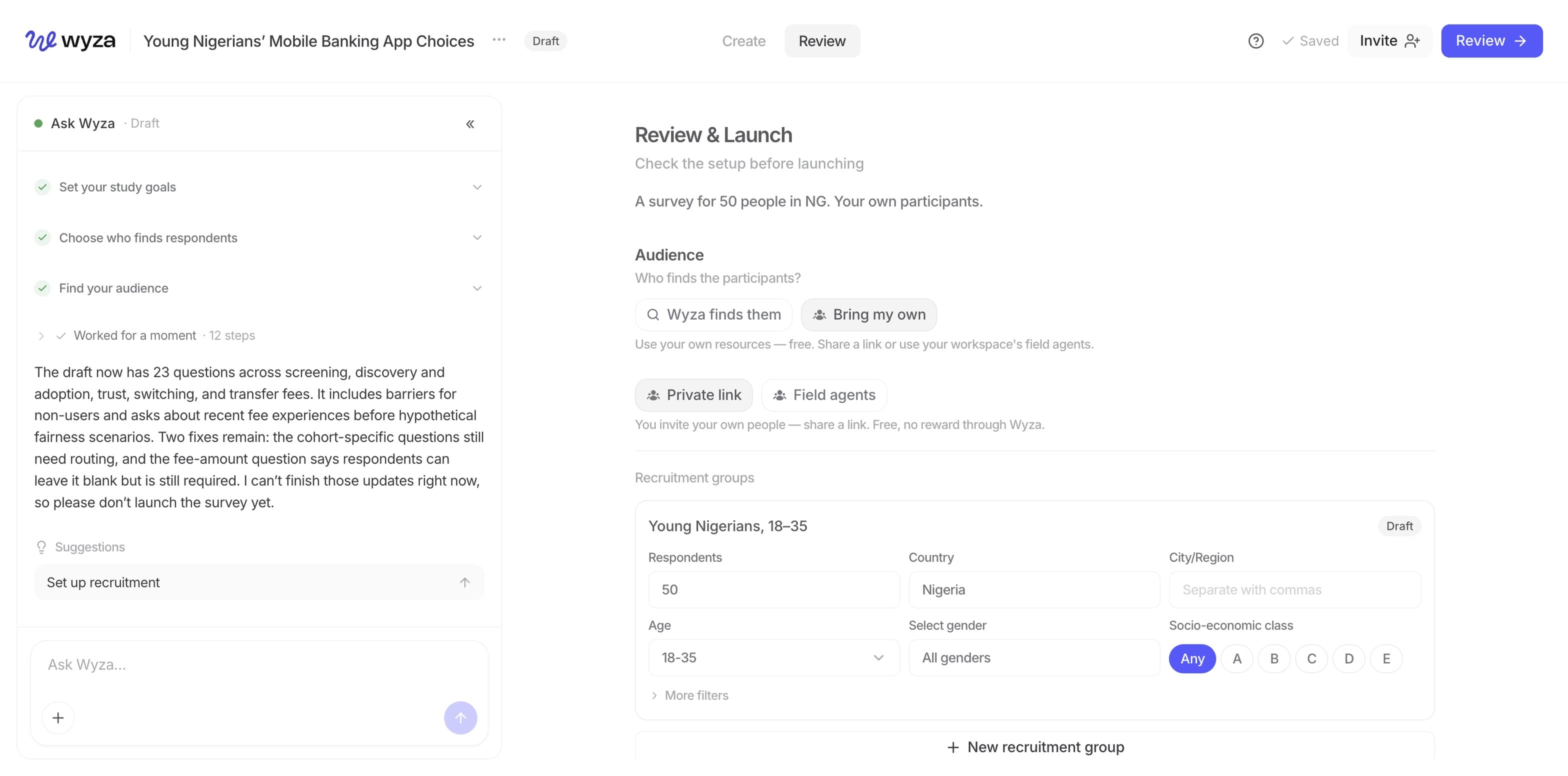This screenshot has width=1568, height=776.
Task: Click the Respondents field showing 50
Action: [x=773, y=590]
